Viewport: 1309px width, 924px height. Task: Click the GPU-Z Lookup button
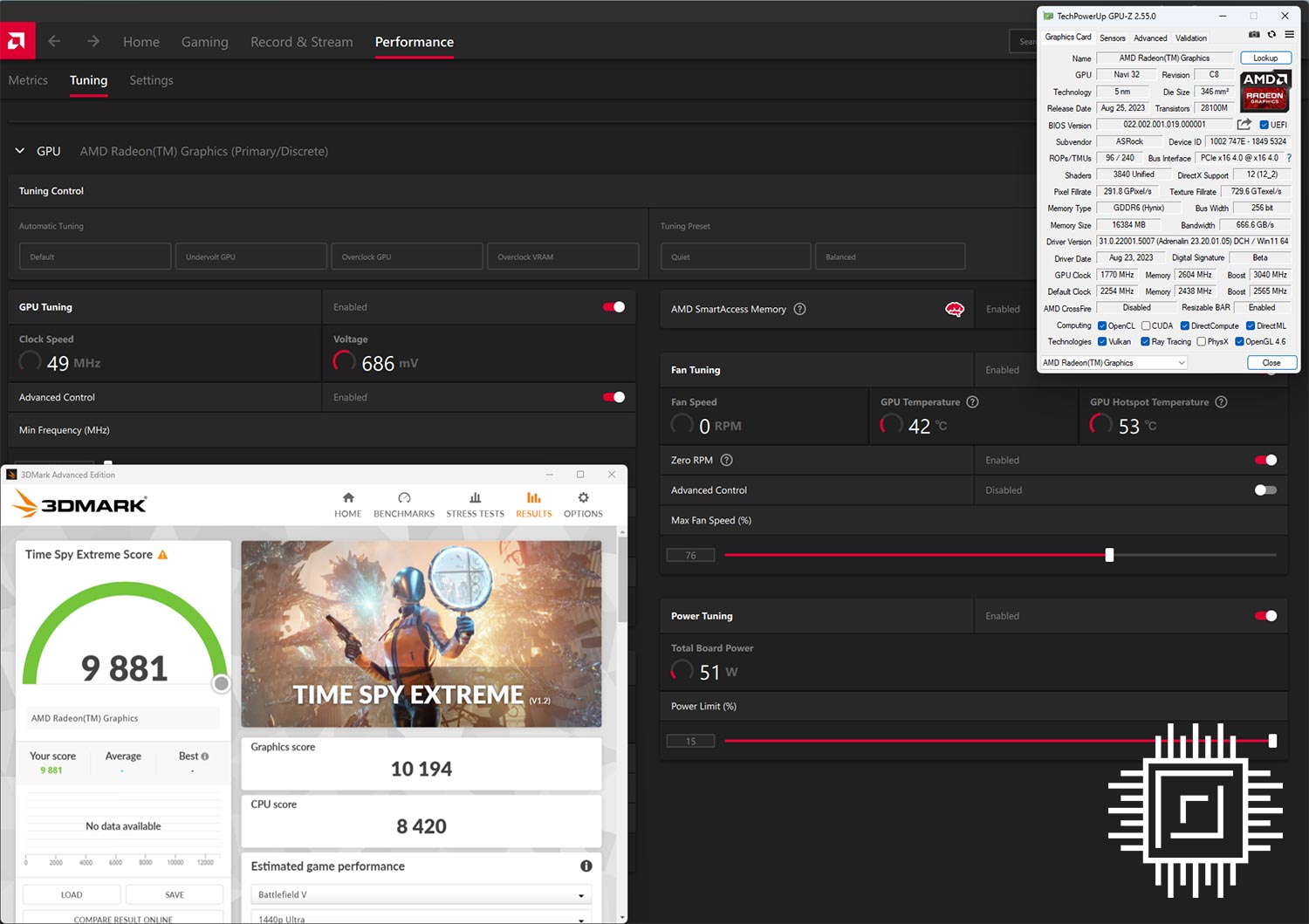pyautogui.click(x=1265, y=58)
